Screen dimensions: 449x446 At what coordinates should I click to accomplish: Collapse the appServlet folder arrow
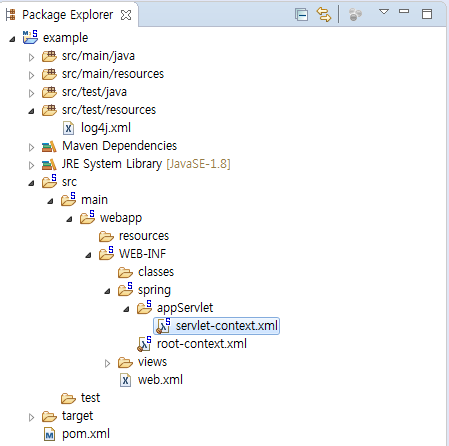click(126, 309)
